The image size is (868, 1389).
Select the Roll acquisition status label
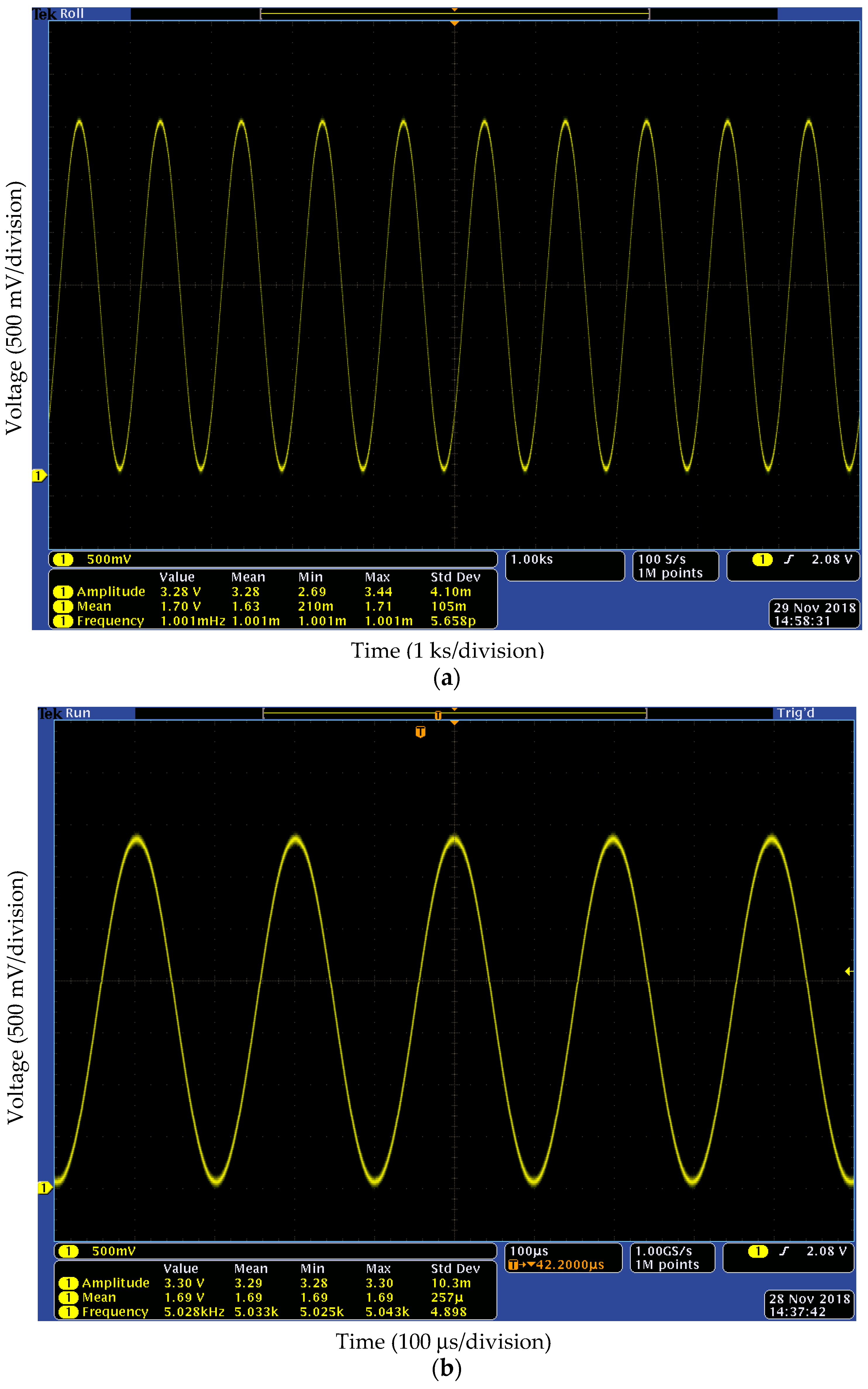[72, 14]
